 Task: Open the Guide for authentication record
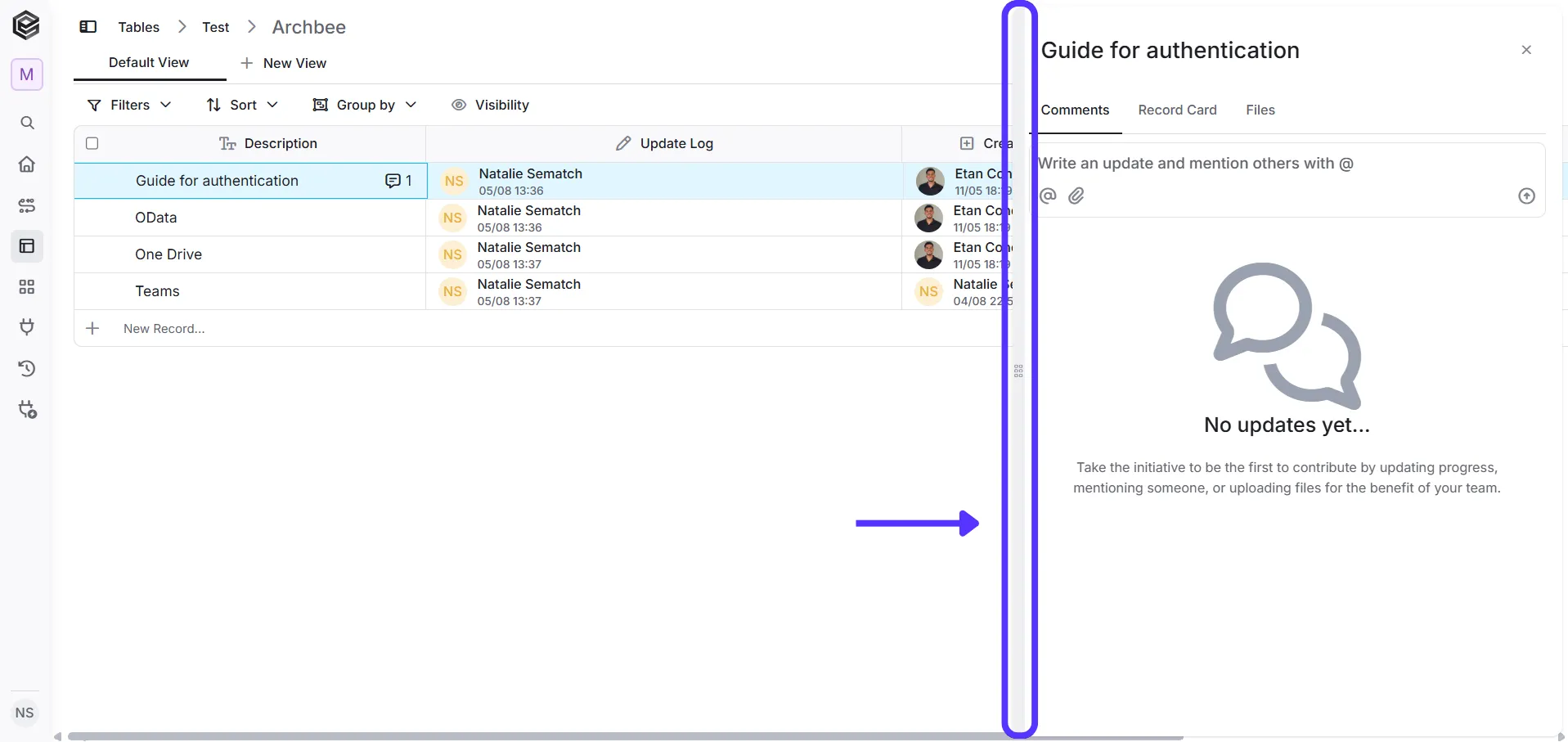pyautogui.click(x=217, y=181)
